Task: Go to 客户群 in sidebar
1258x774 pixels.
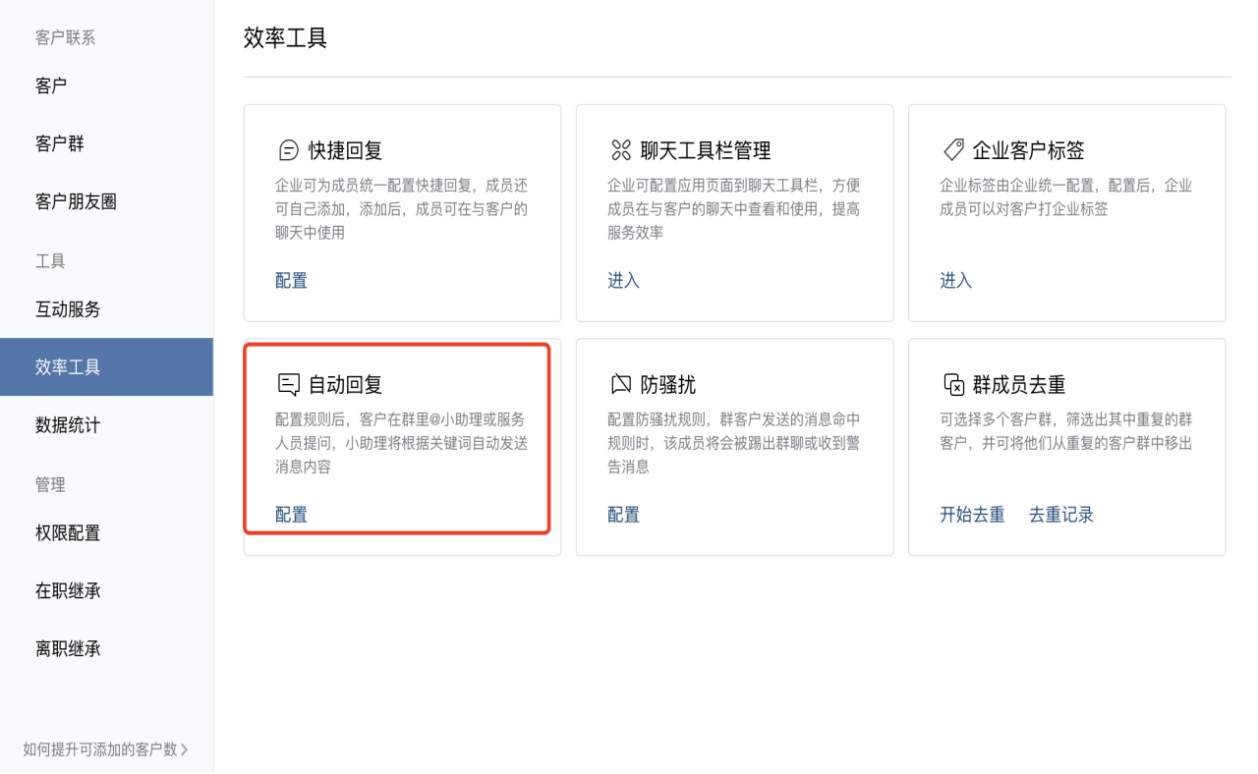Action: [60, 144]
